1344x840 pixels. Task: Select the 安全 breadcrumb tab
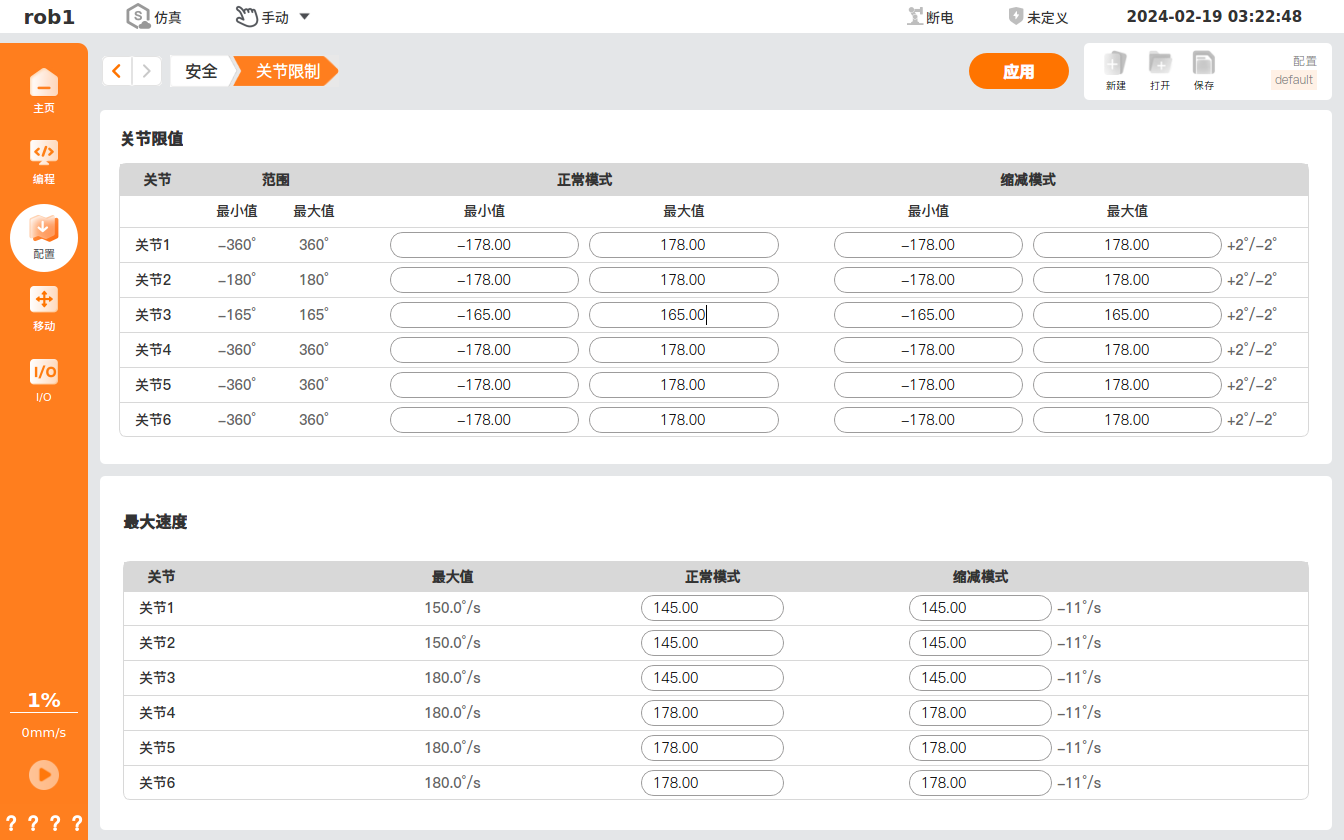pos(201,71)
